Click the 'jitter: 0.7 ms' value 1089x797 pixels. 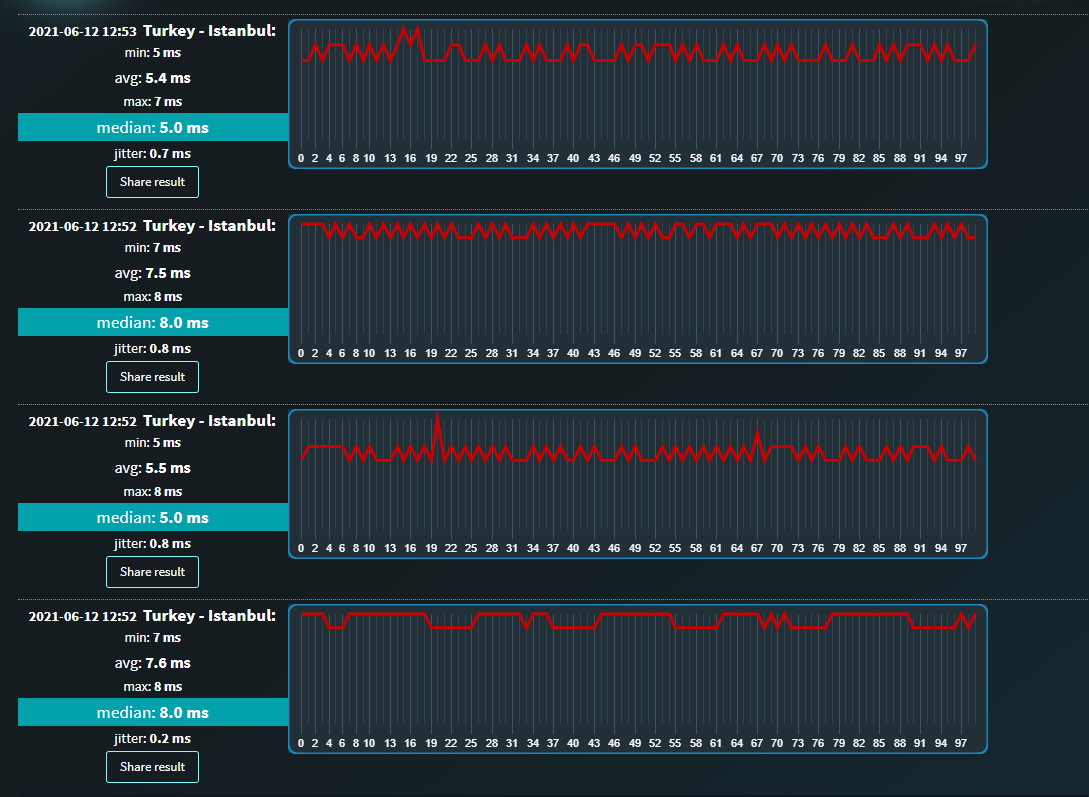(x=153, y=154)
